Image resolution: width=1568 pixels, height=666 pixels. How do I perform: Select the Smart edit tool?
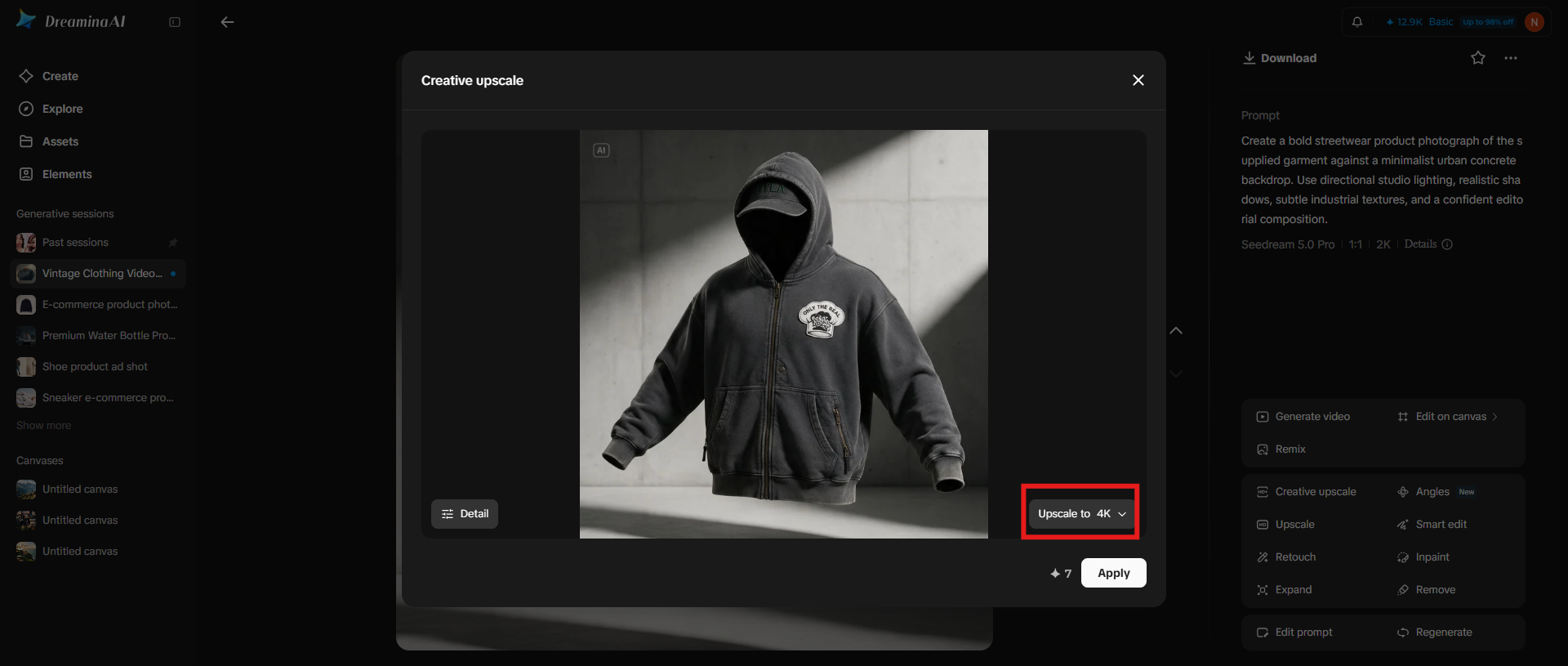coord(1432,525)
